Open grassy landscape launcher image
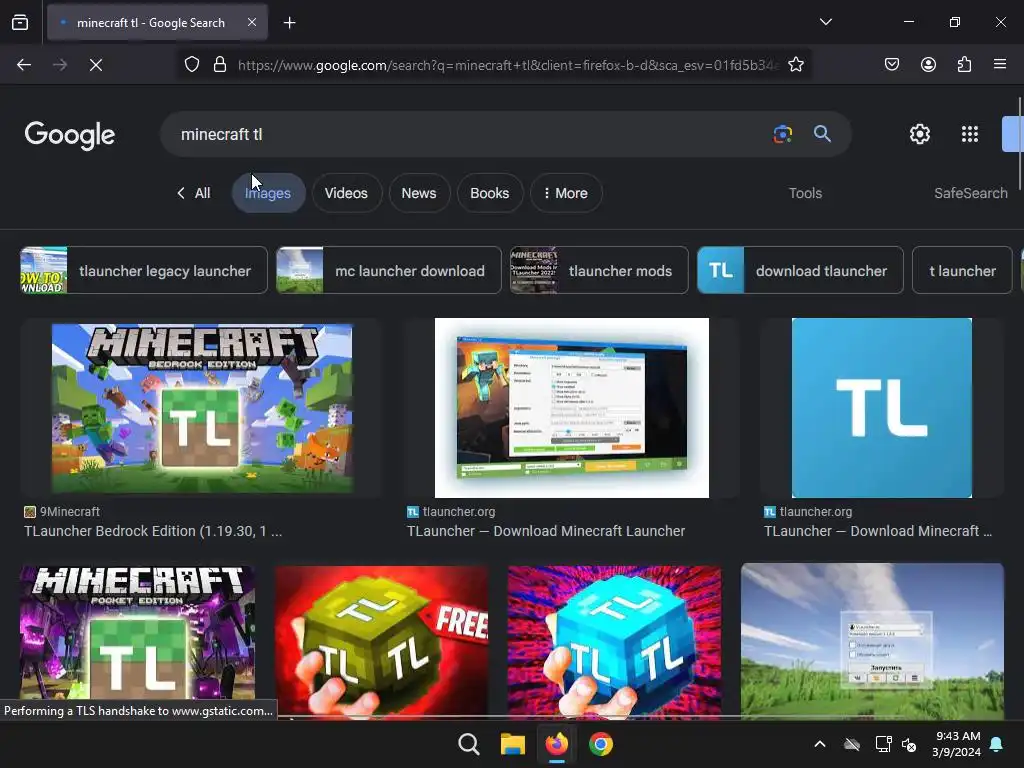Viewport: 1024px width, 768px height. 872,639
